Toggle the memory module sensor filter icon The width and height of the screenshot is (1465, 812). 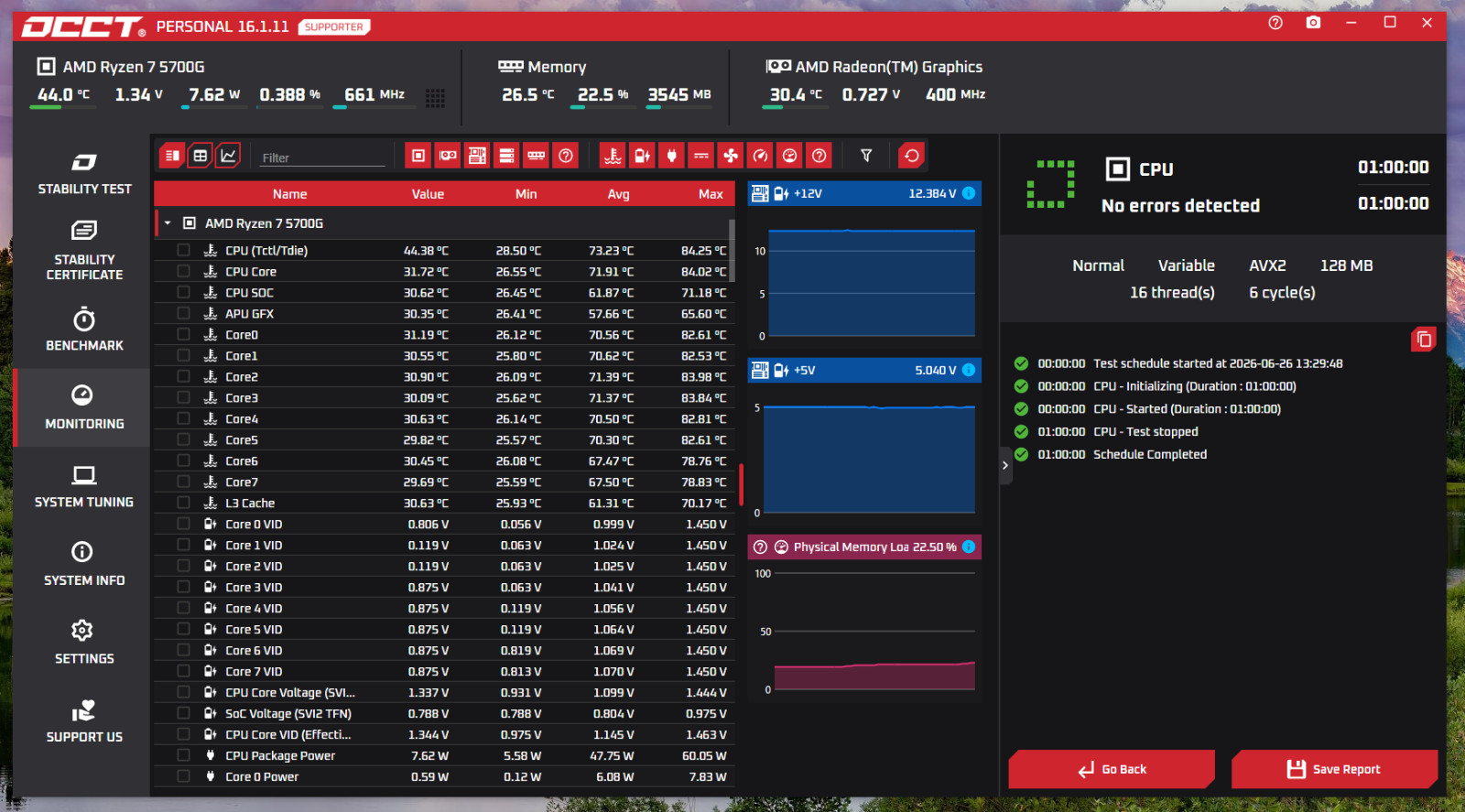(537, 156)
